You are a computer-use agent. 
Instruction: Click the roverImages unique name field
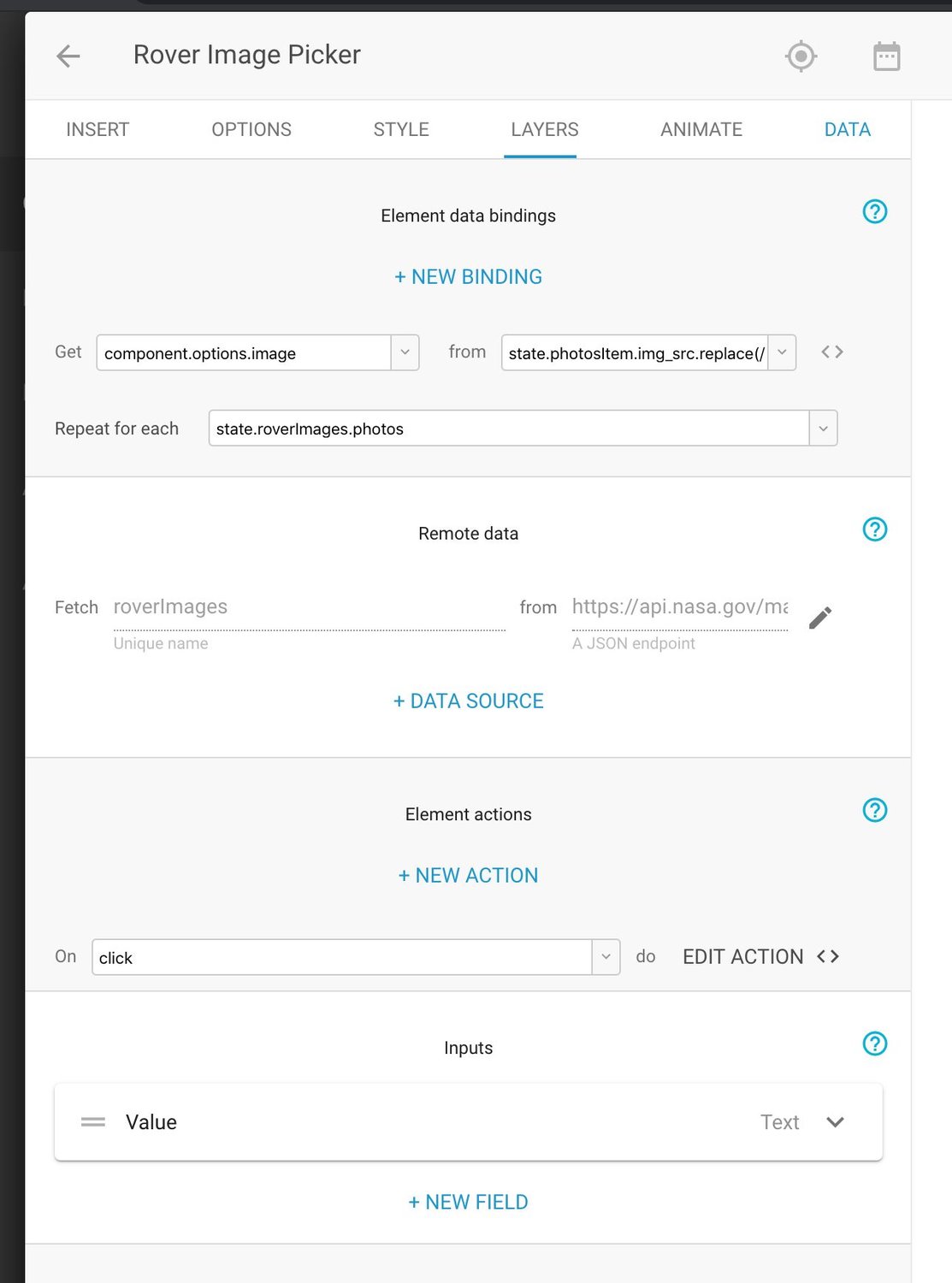(x=308, y=607)
